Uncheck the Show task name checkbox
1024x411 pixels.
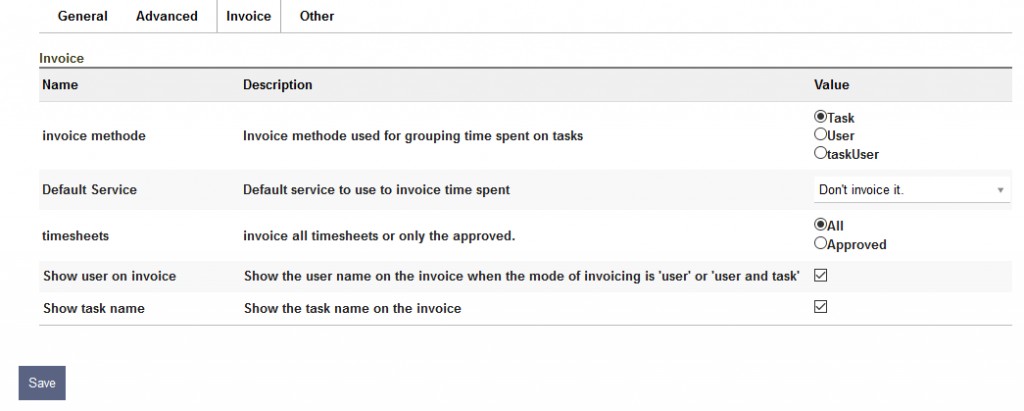tap(821, 307)
